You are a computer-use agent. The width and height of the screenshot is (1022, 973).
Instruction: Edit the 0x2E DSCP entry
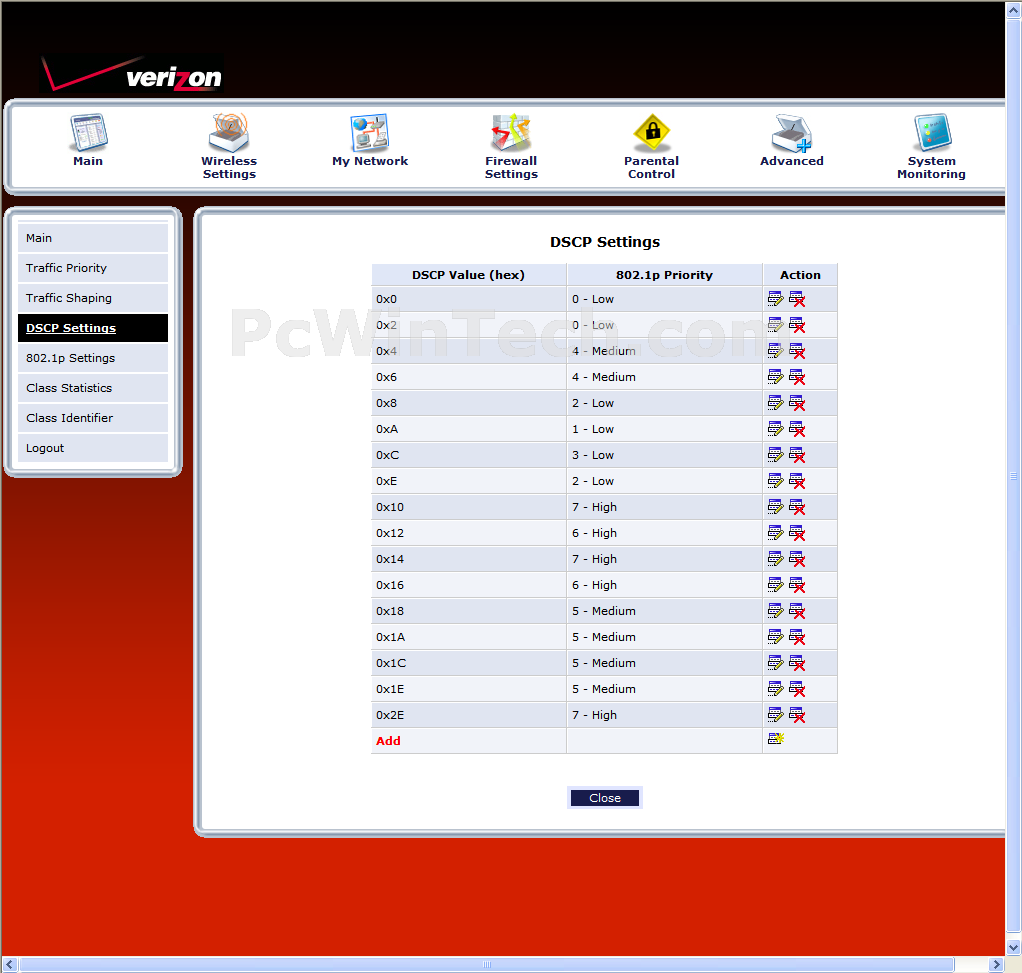click(x=776, y=715)
